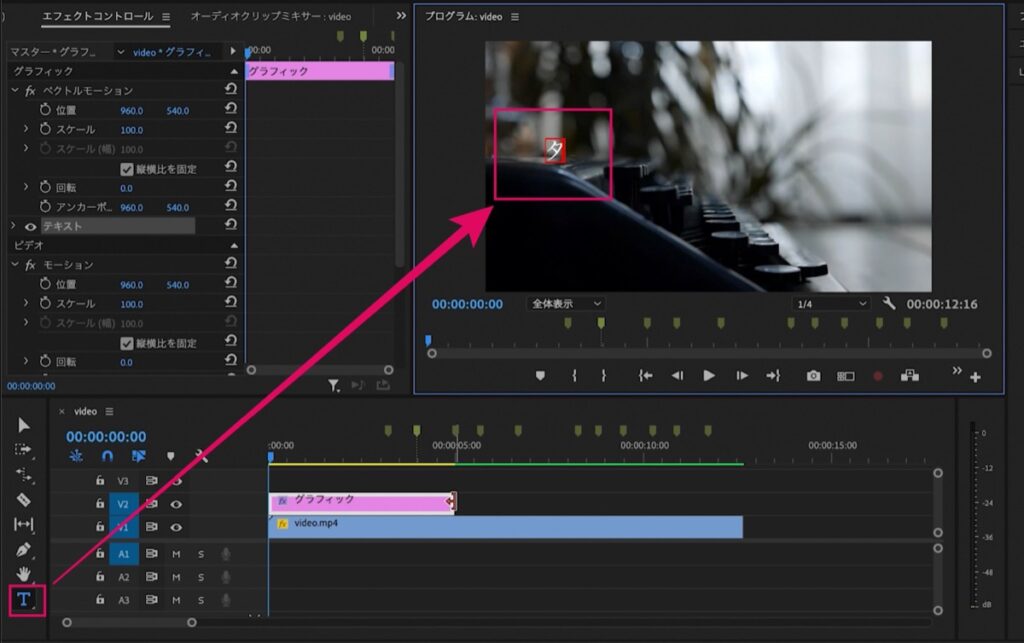Open the 全体表示 zoom level dropdown
The image size is (1024, 643).
tap(566, 304)
